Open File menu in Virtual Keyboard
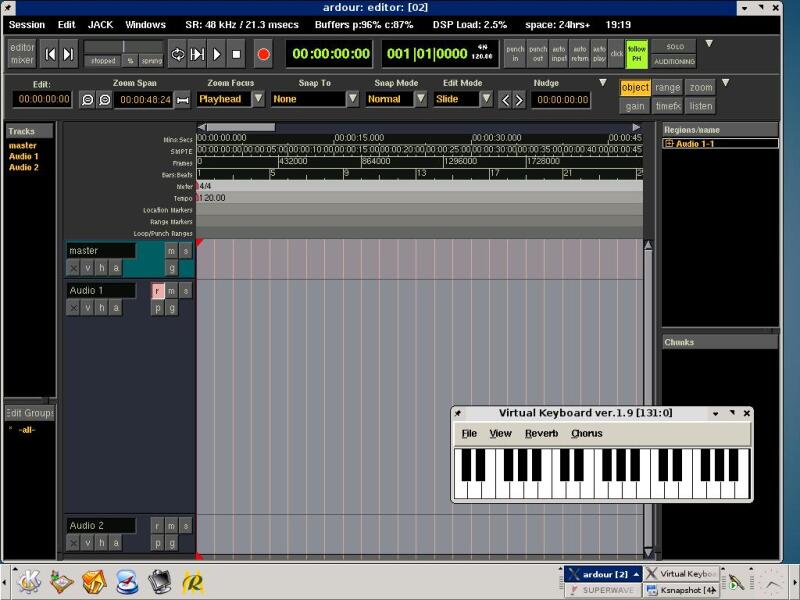 [469, 434]
